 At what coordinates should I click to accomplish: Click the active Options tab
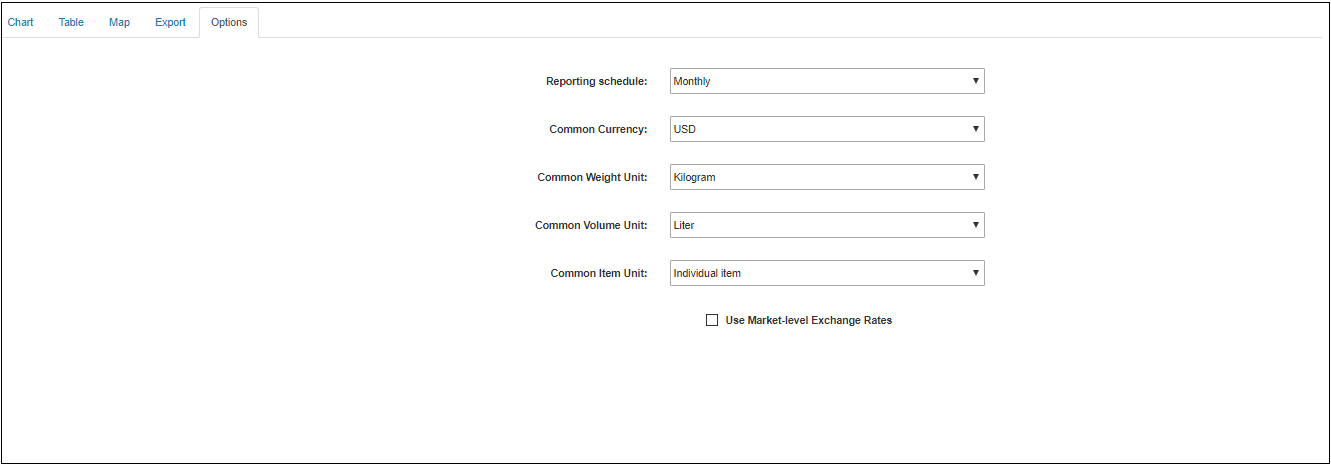coord(229,22)
